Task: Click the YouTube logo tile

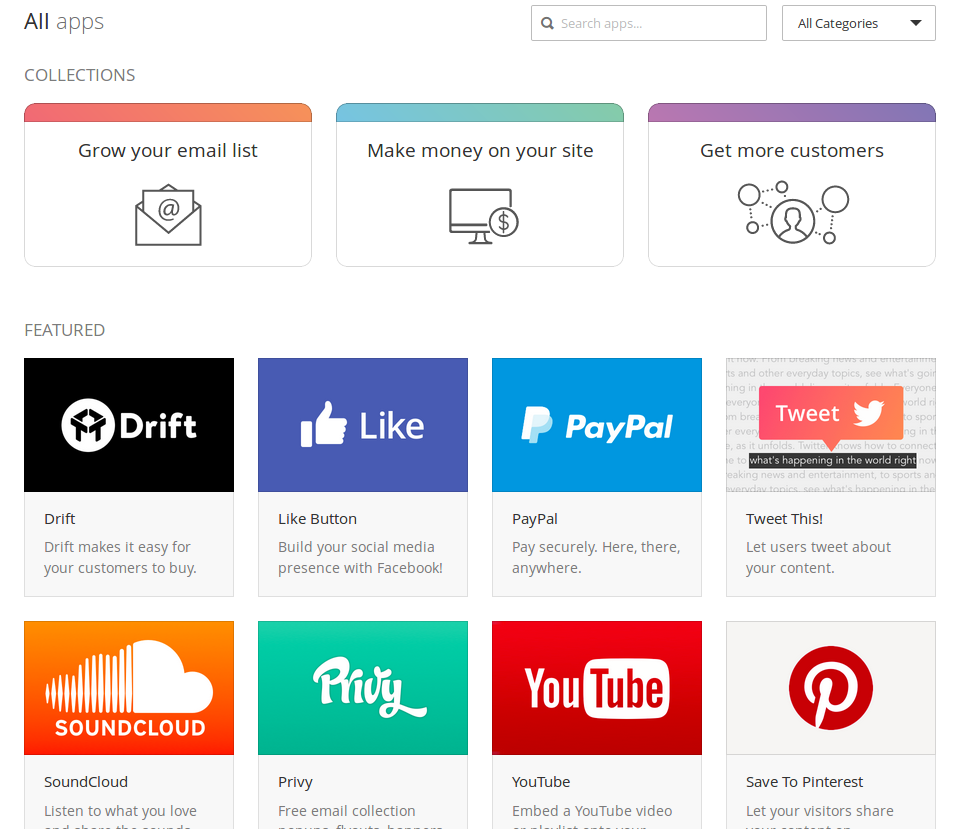Action: tap(597, 688)
